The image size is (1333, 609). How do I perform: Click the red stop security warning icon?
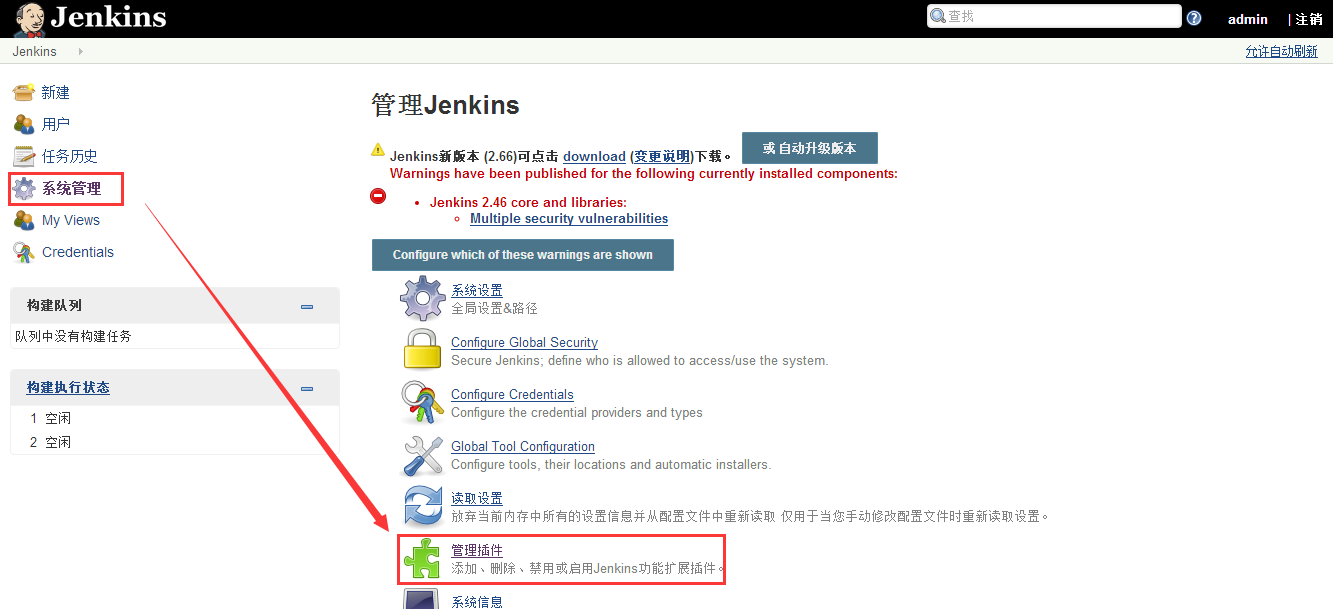[x=378, y=196]
